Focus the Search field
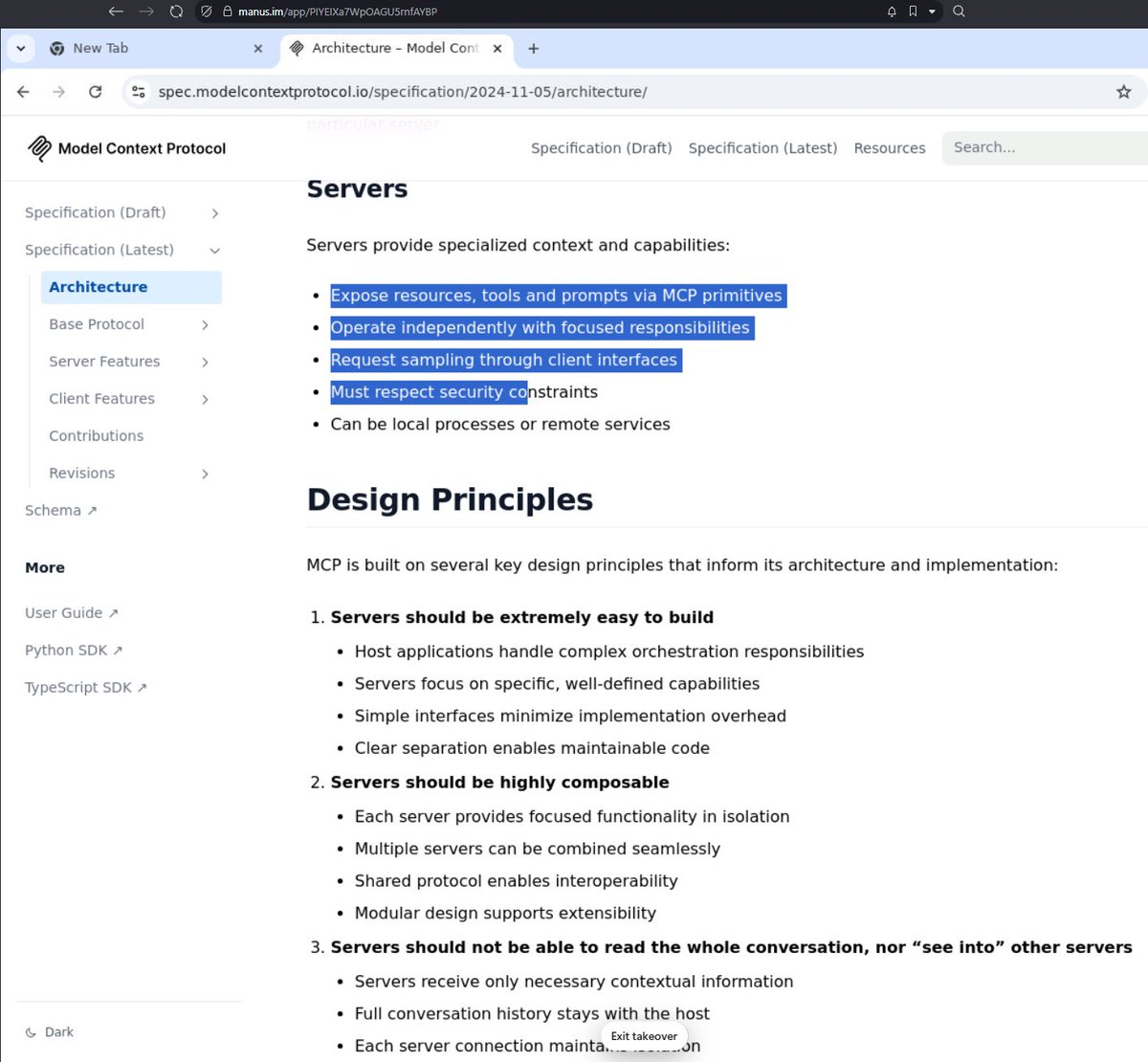Image resolution: width=1148 pixels, height=1062 pixels. (x=1045, y=147)
